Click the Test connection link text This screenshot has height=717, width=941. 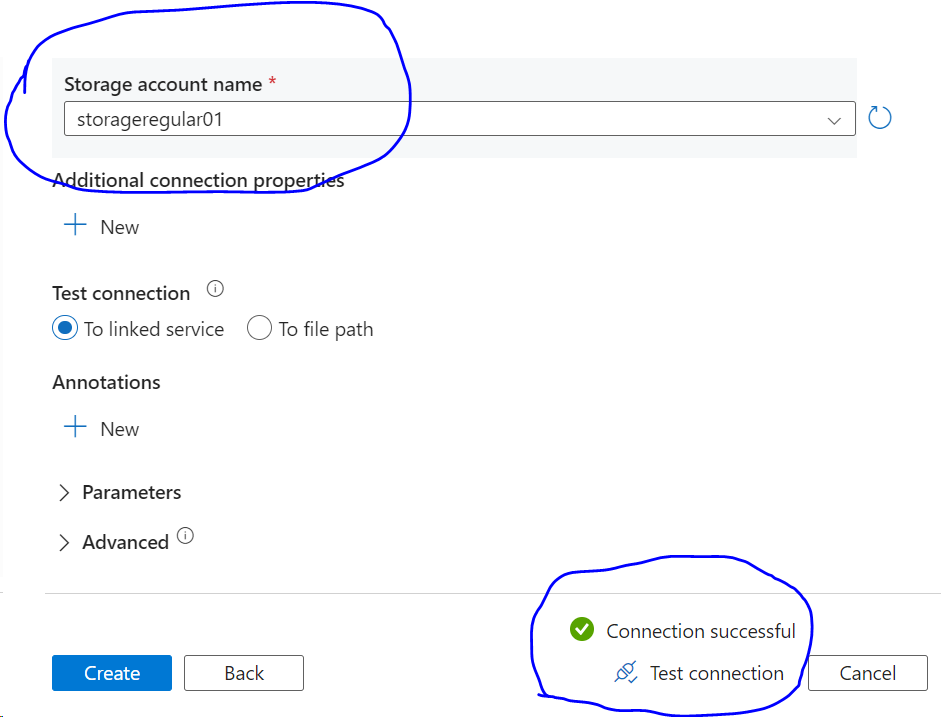pyautogui.click(x=716, y=673)
